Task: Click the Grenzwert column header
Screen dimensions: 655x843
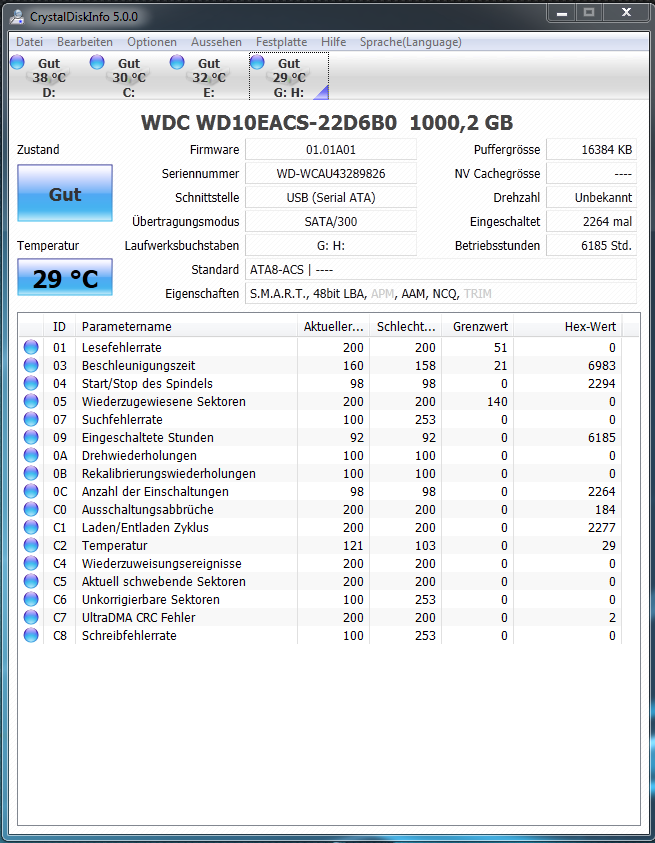Action: (478, 326)
